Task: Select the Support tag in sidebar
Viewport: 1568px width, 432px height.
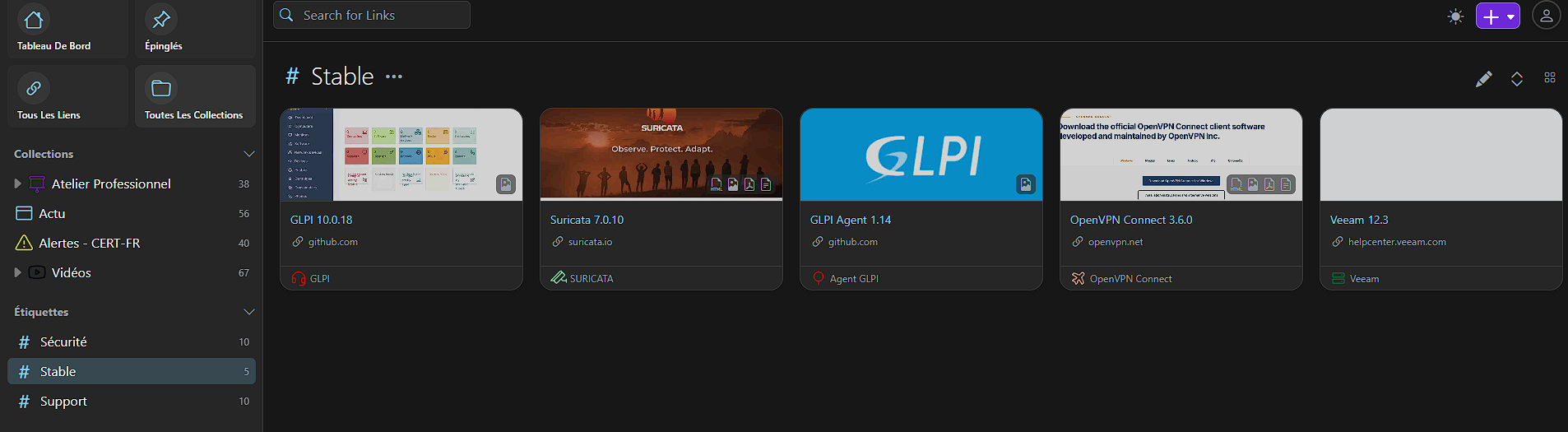Action: tap(63, 401)
